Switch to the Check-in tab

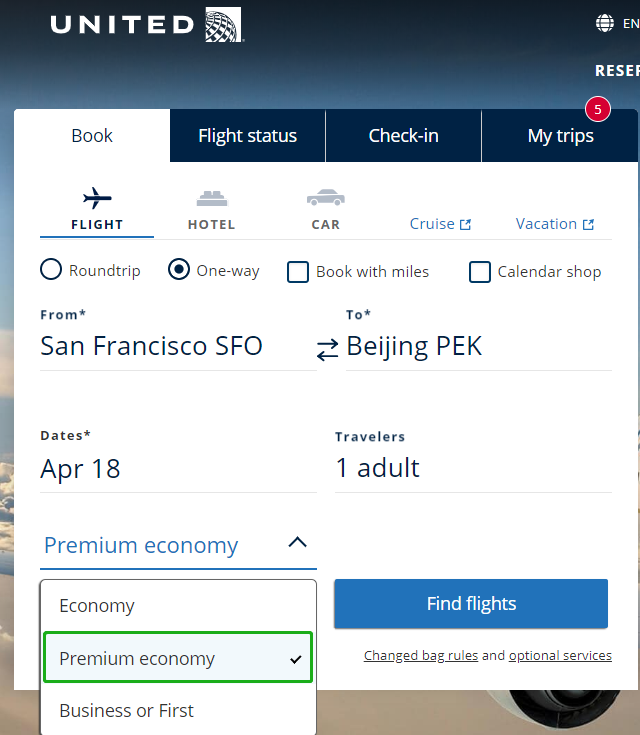pos(403,136)
